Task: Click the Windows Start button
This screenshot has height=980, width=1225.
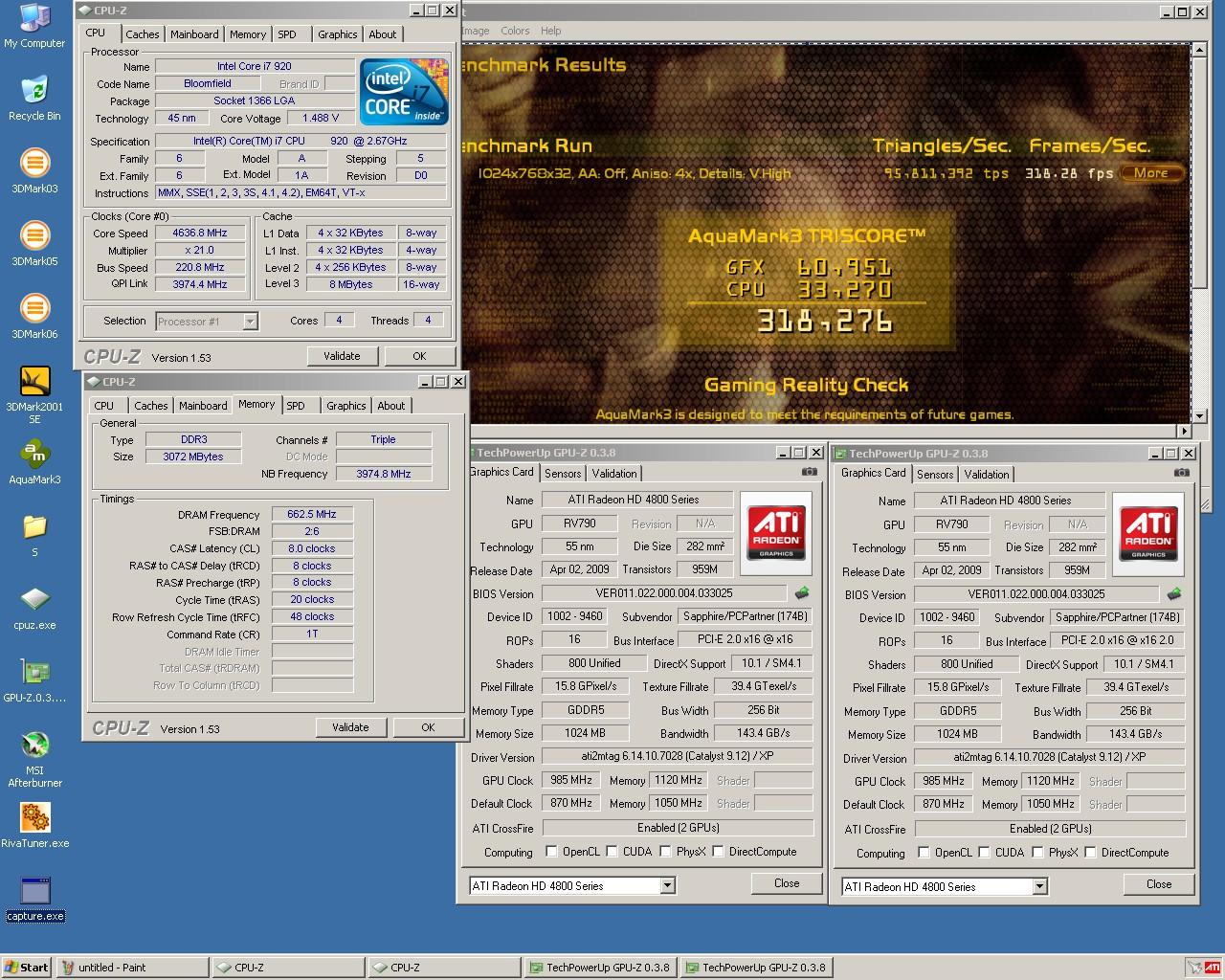Action: coord(27,968)
